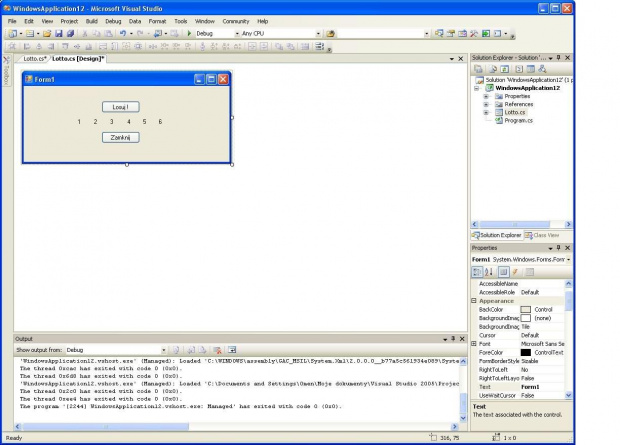Select Program.cs in Solution Explorer
The width and height of the screenshot is (620, 445).
518,120
